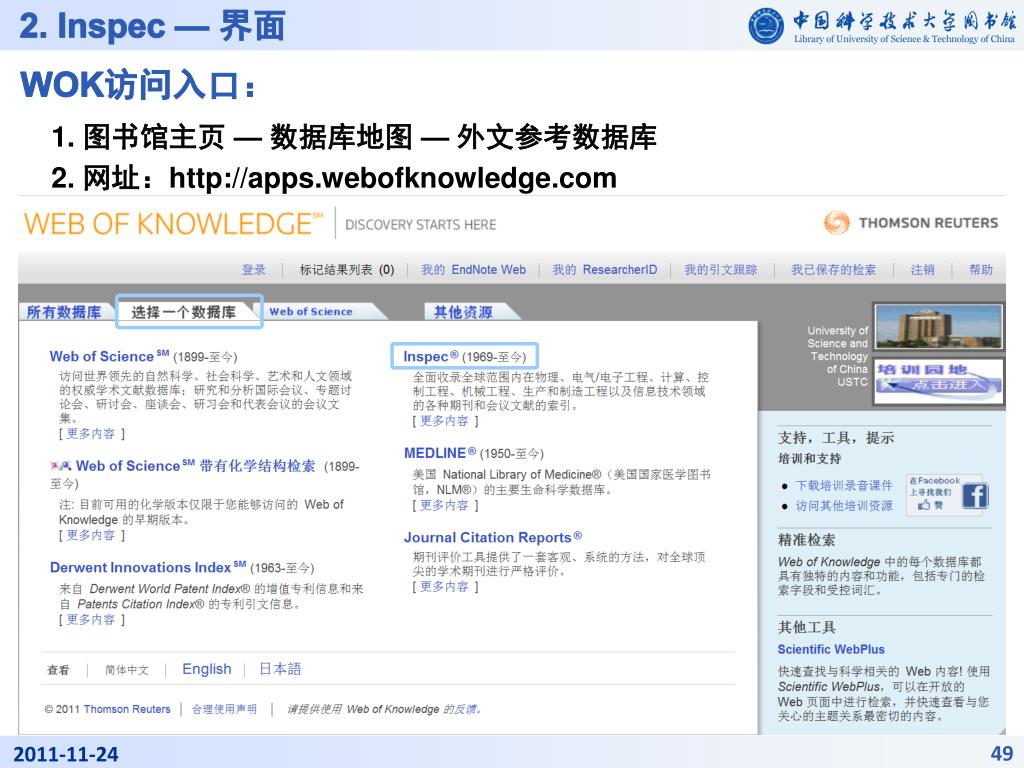Open 我的 EndNote Web
The height and width of the screenshot is (768, 1024).
tap(473, 270)
